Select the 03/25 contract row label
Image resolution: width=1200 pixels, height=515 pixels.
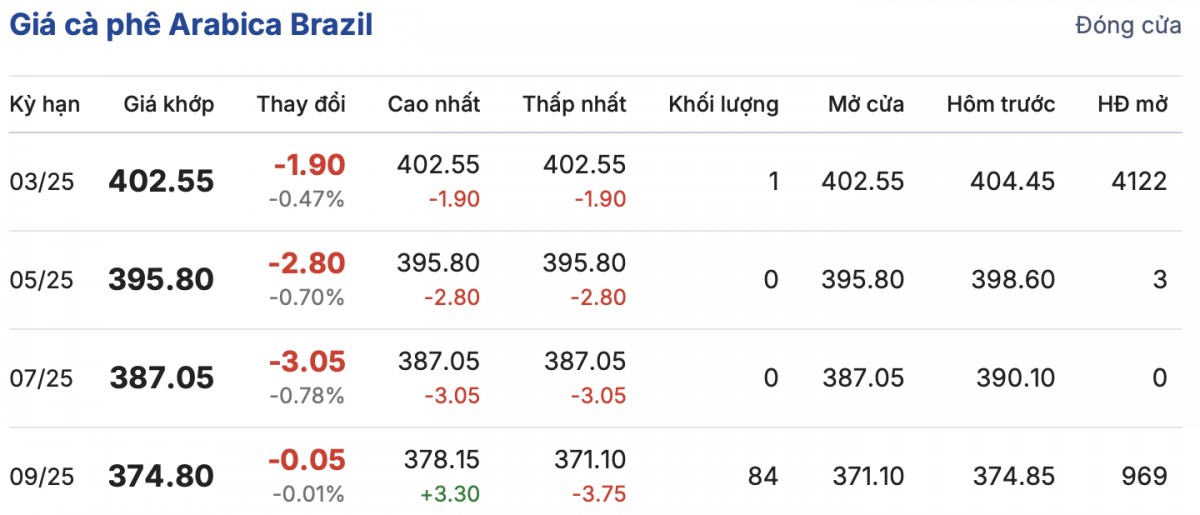pyautogui.click(x=41, y=181)
